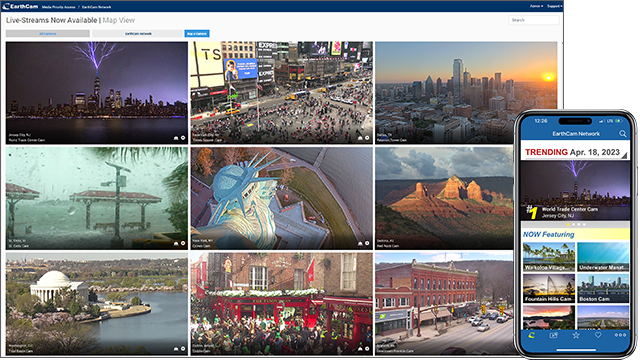Click the dome icon on the stormy beach tile

176,243
